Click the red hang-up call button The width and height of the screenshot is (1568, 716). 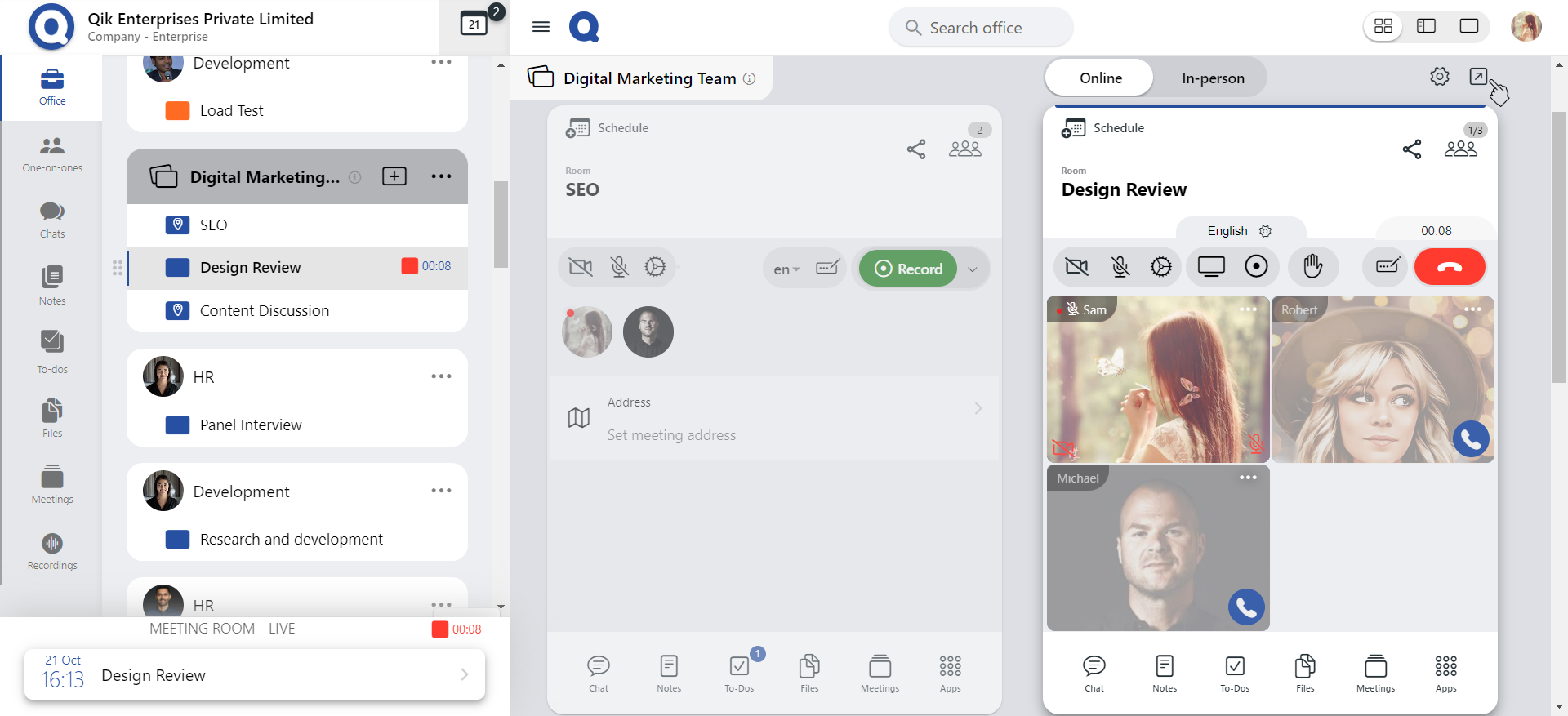point(1449,267)
